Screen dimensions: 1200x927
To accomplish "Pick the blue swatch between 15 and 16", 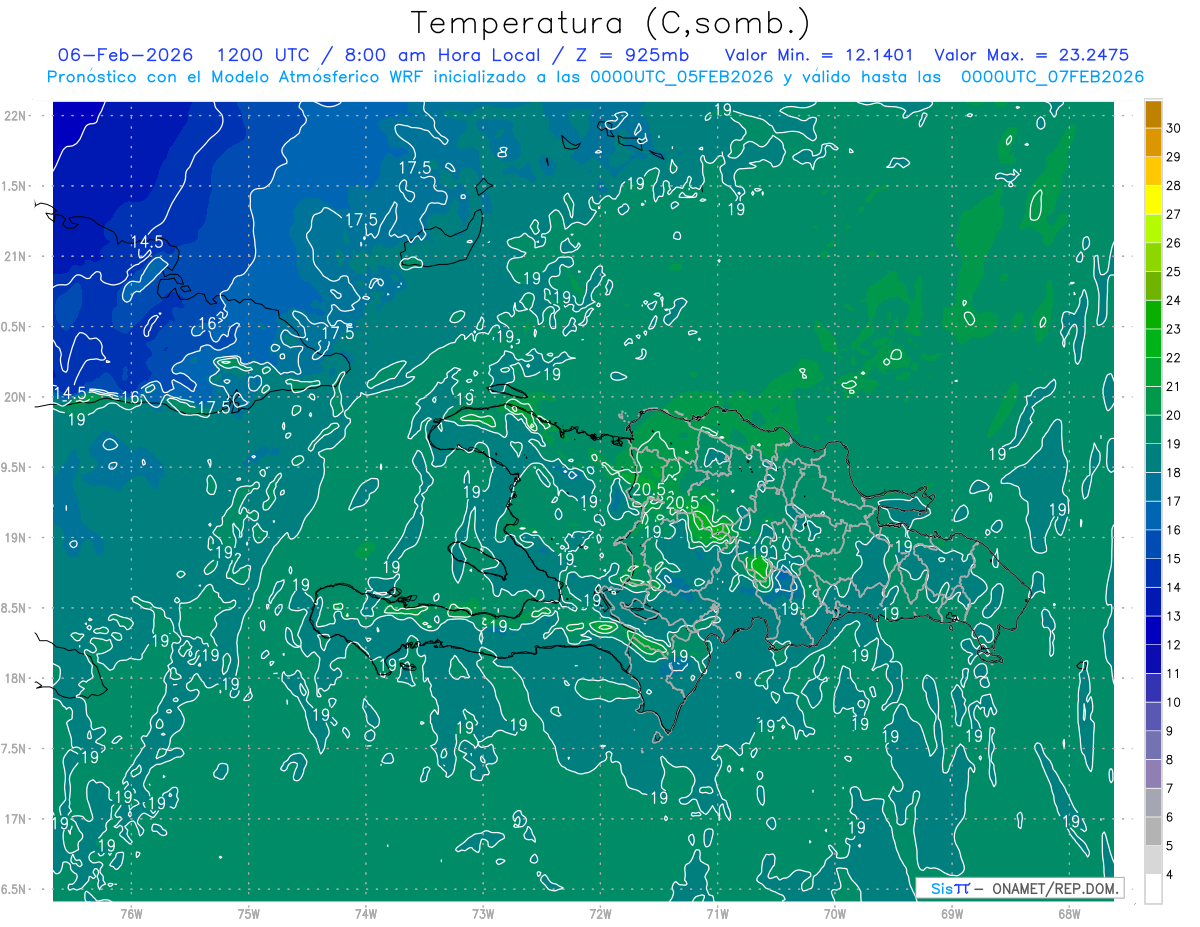I will [1153, 544].
